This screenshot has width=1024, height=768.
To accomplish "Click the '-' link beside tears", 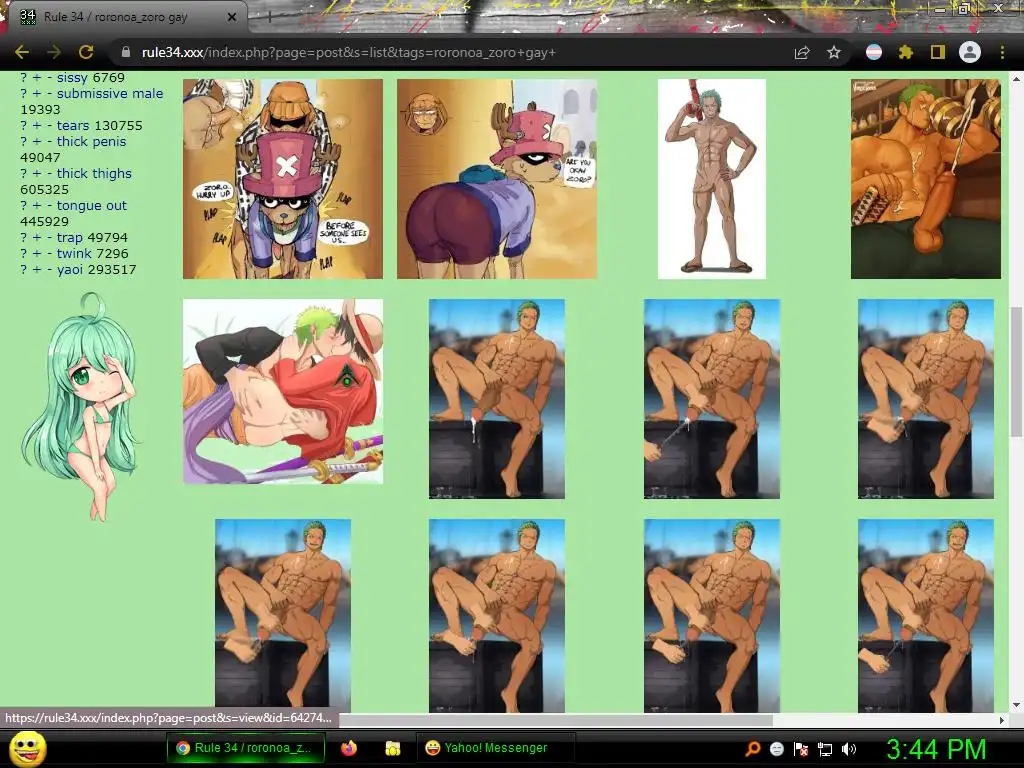I will click(49, 125).
